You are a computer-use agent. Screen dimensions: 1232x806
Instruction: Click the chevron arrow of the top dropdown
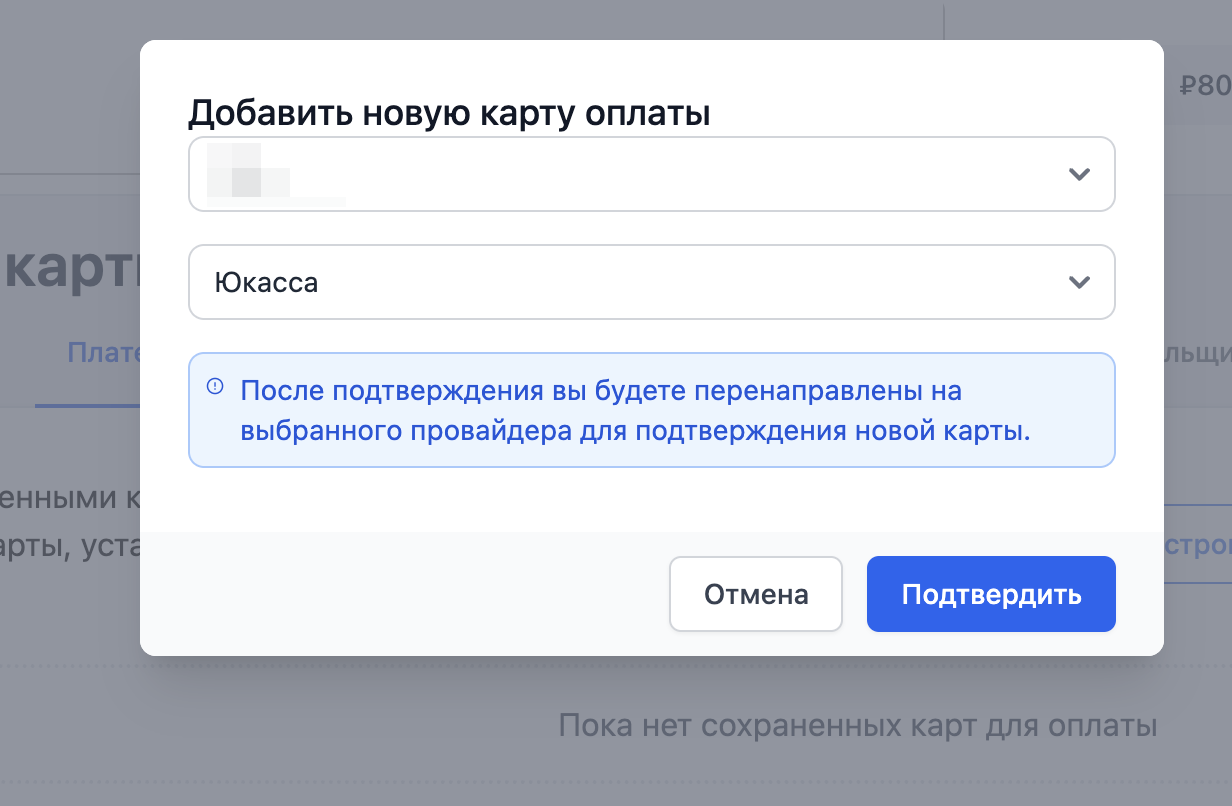pyautogui.click(x=1078, y=174)
